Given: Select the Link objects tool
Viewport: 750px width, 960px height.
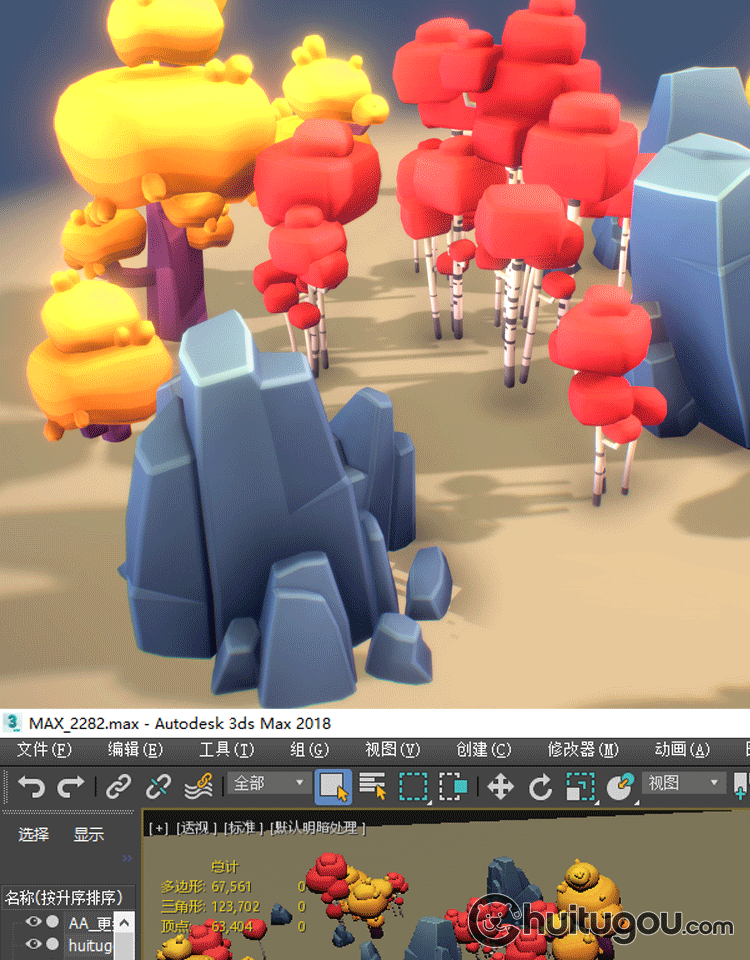Looking at the screenshot, I should tap(119, 786).
